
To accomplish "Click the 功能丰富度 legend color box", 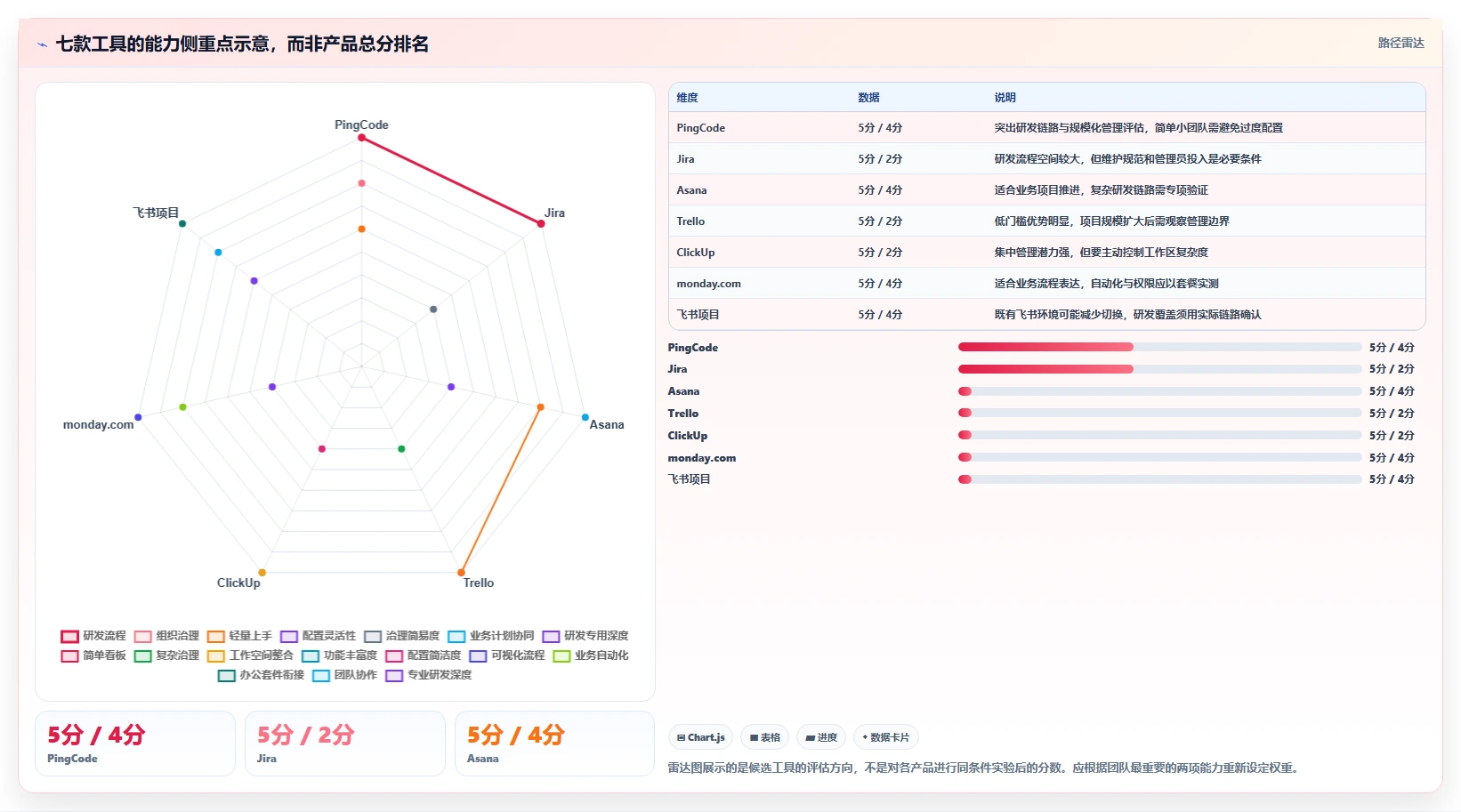I will (x=310, y=656).
